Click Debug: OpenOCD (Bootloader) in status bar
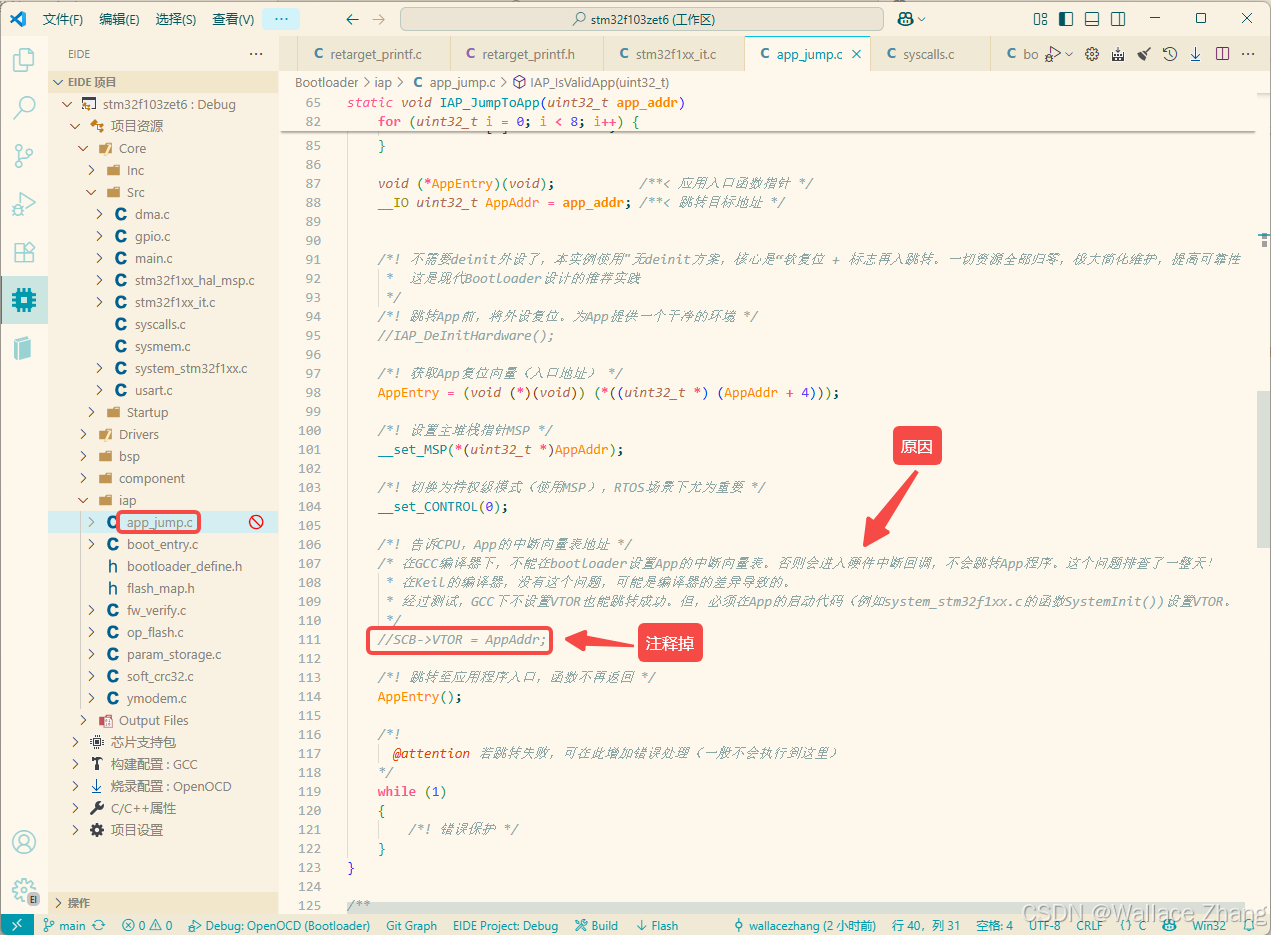Viewport: 1271px width, 935px height. pyautogui.click(x=279, y=925)
